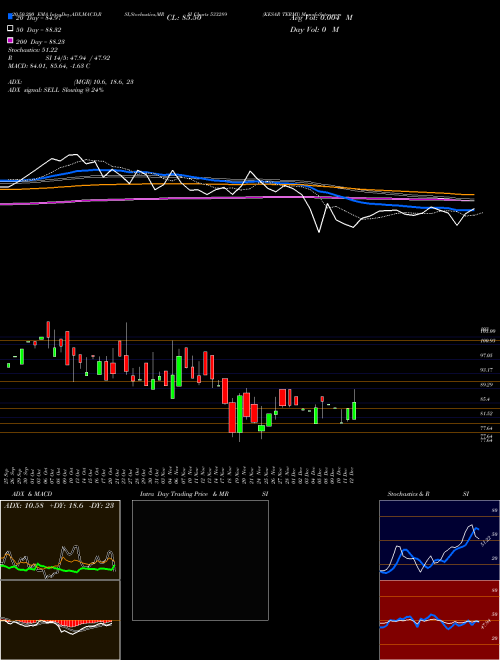The image size is (500, 660).
Task: Click the 51.22 value label on Stochastics chart
Action: 486,541
